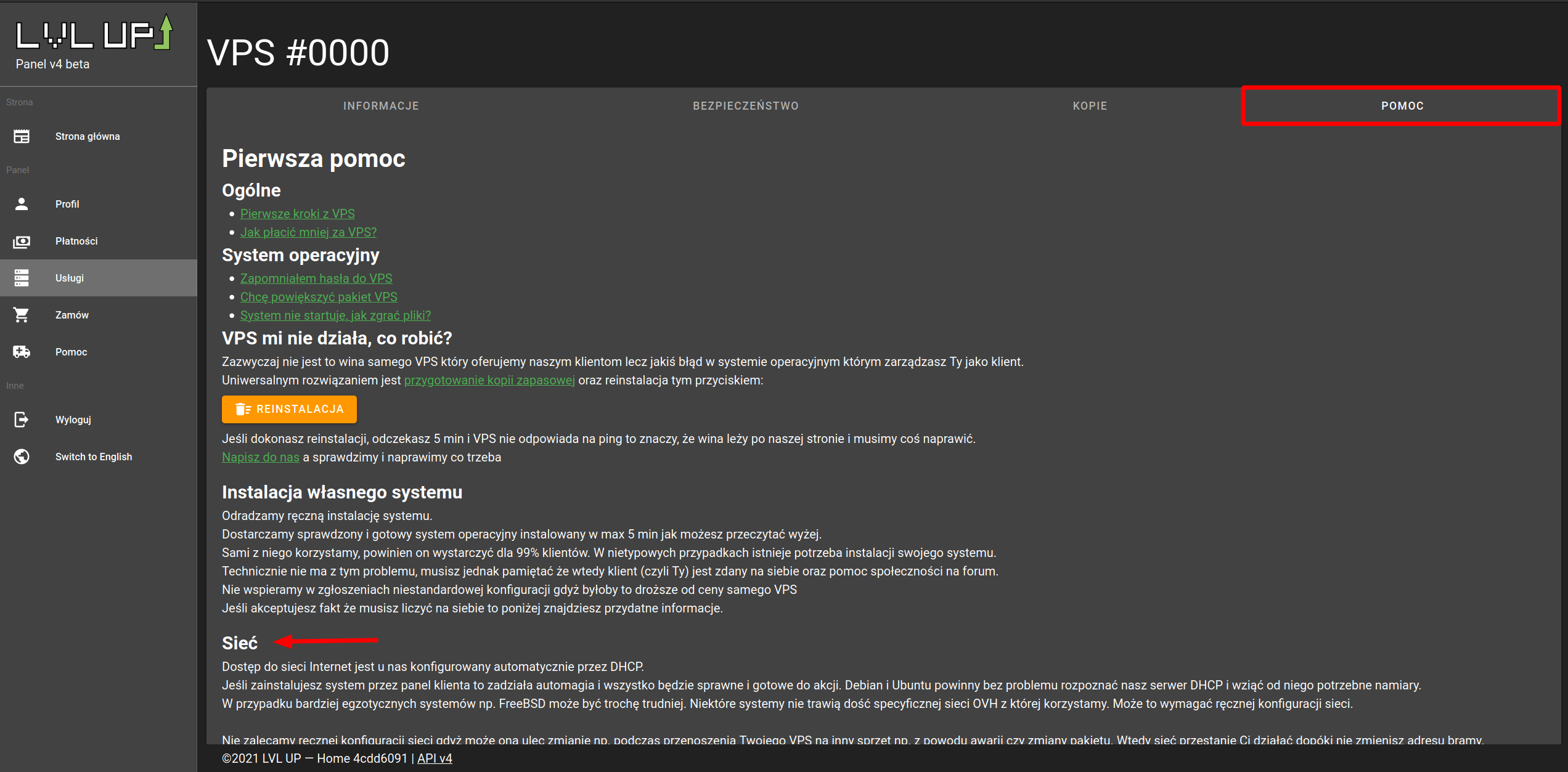Click the Usługi server icon
The height and width of the screenshot is (772, 1568).
[x=22, y=278]
